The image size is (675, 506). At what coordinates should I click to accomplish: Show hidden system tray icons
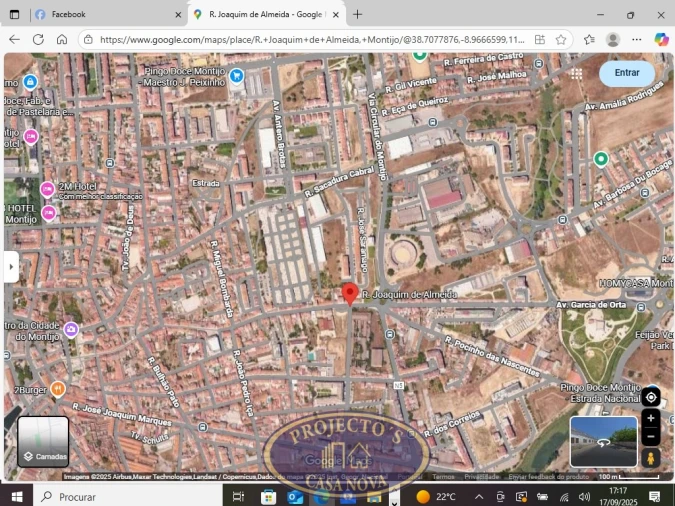pos(478,497)
